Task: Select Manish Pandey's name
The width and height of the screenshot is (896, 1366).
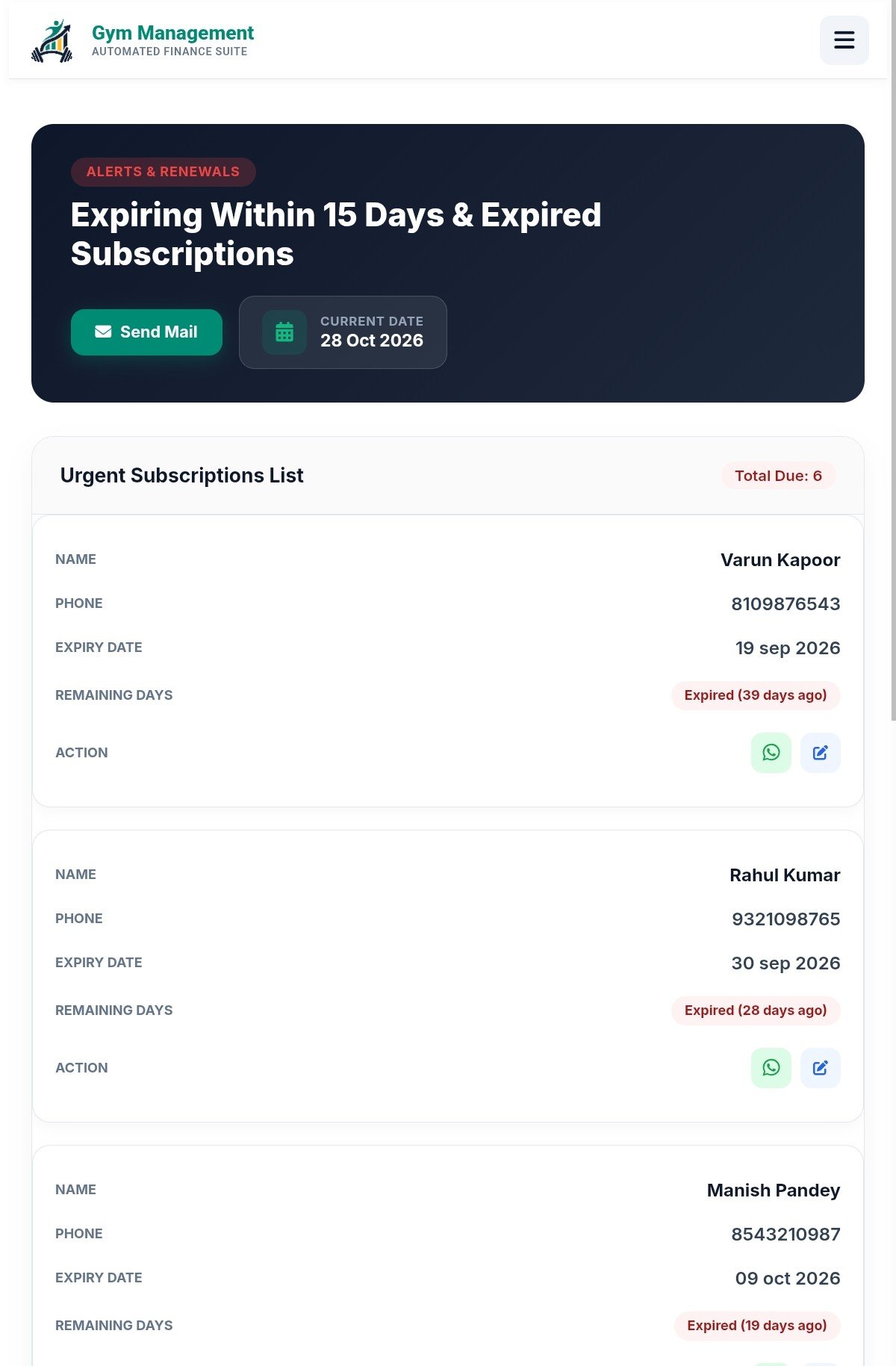Action: [x=774, y=1190]
